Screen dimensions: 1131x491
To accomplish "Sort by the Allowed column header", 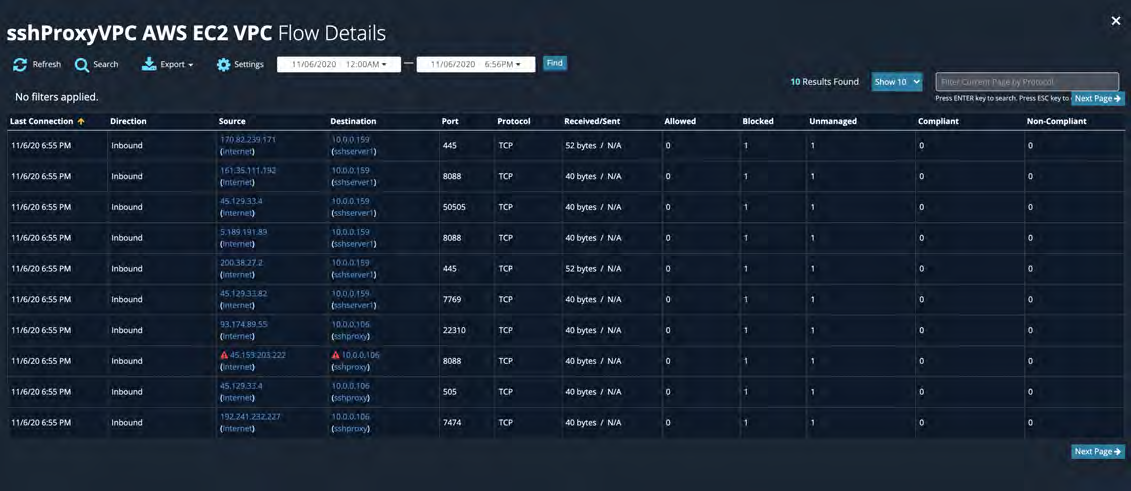I will [x=679, y=121].
